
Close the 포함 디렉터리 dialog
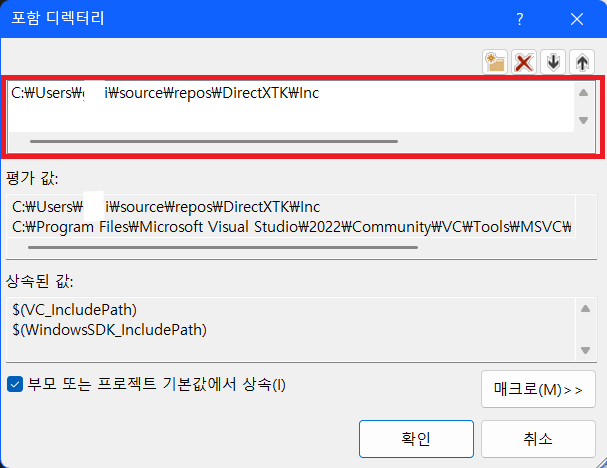[x=577, y=19]
